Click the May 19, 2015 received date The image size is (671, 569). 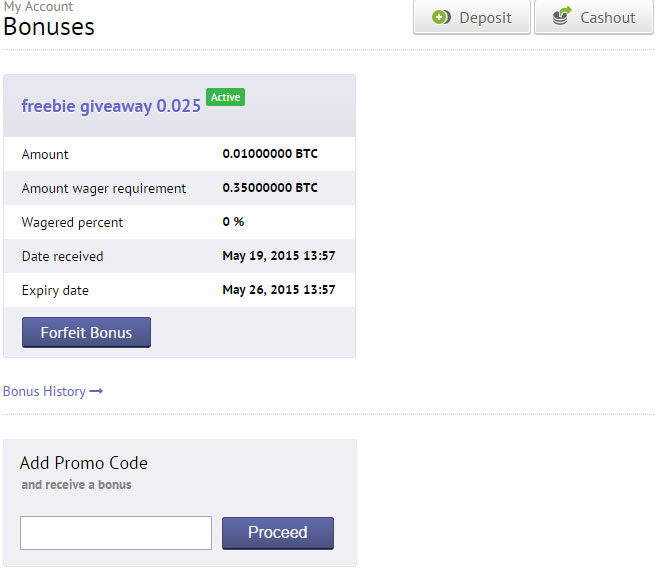click(279, 256)
